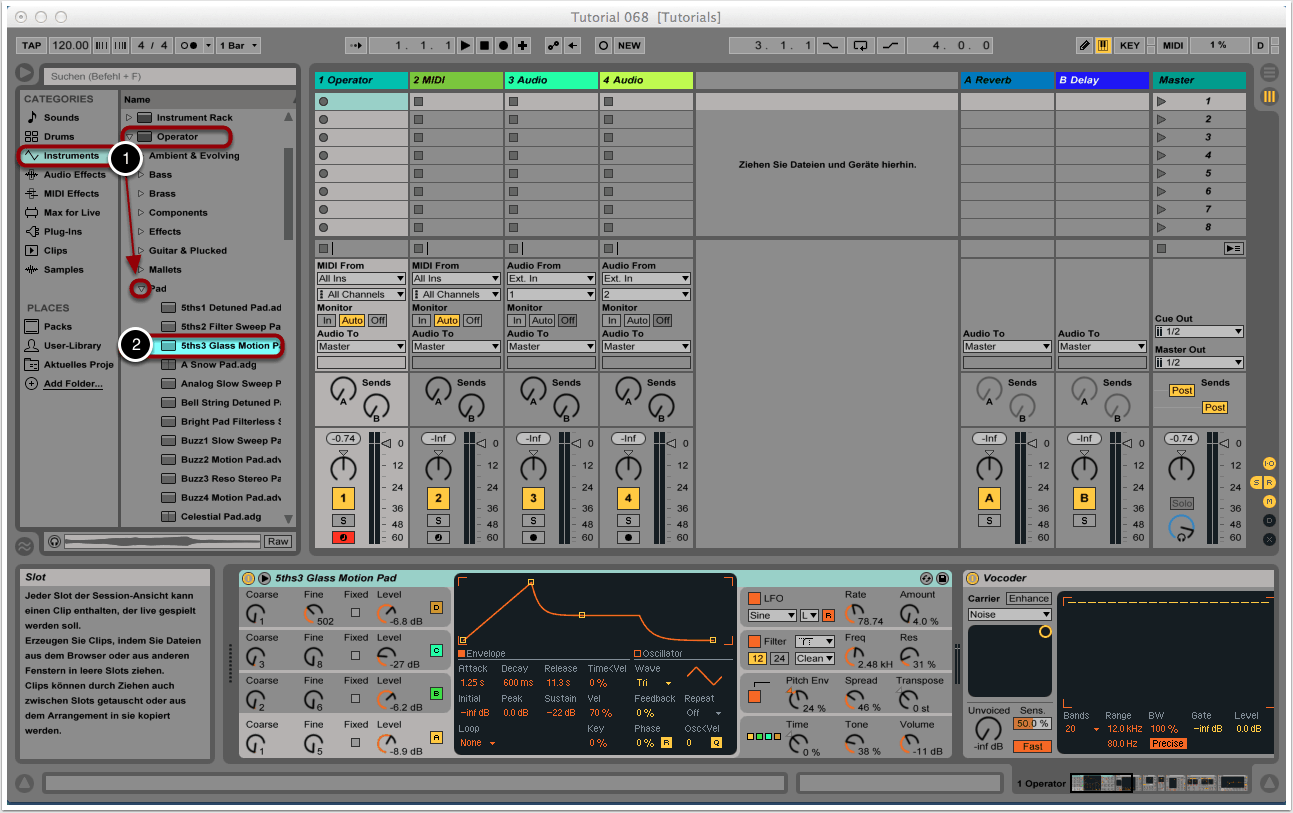
Task: Click the Stop button in transport
Action: click(x=484, y=46)
